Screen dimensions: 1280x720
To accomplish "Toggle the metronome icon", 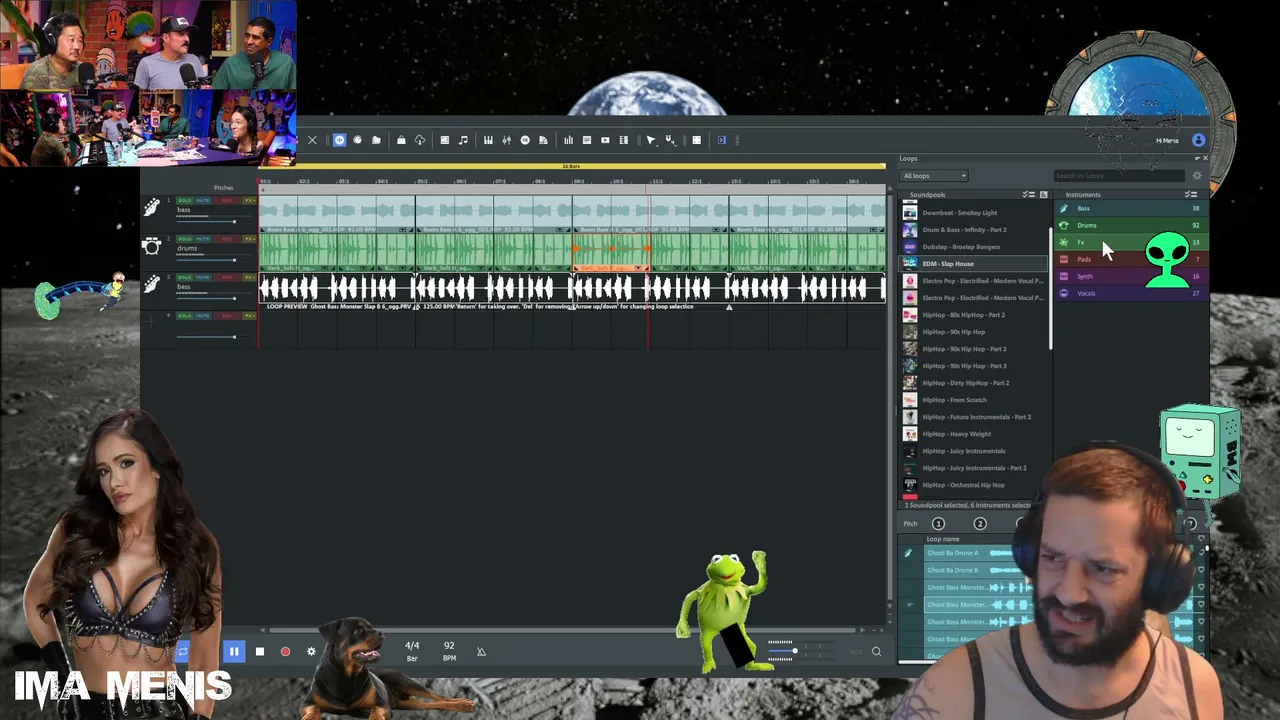I will (481, 652).
